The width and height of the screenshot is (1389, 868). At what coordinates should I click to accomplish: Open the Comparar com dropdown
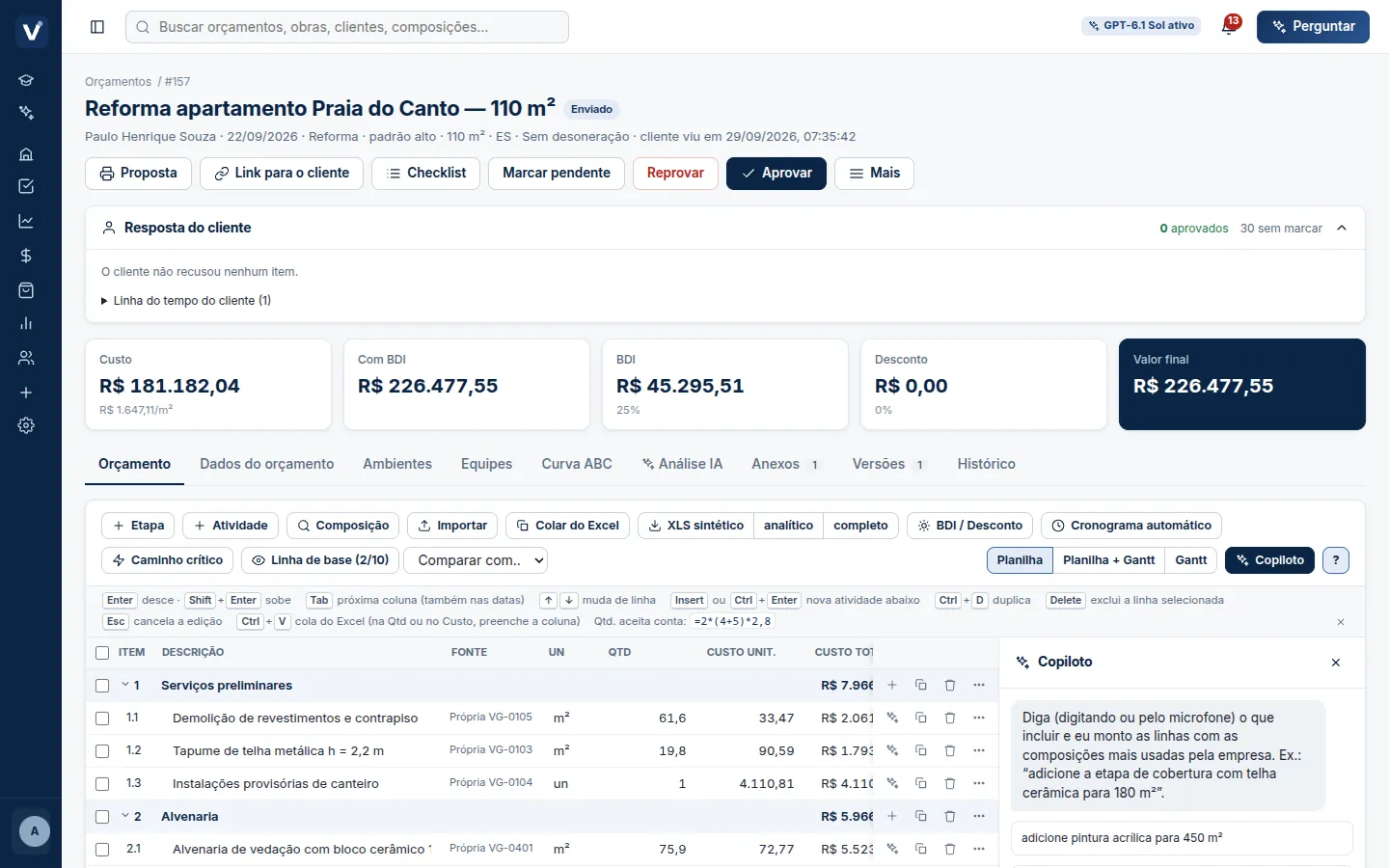pyautogui.click(x=476, y=560)
